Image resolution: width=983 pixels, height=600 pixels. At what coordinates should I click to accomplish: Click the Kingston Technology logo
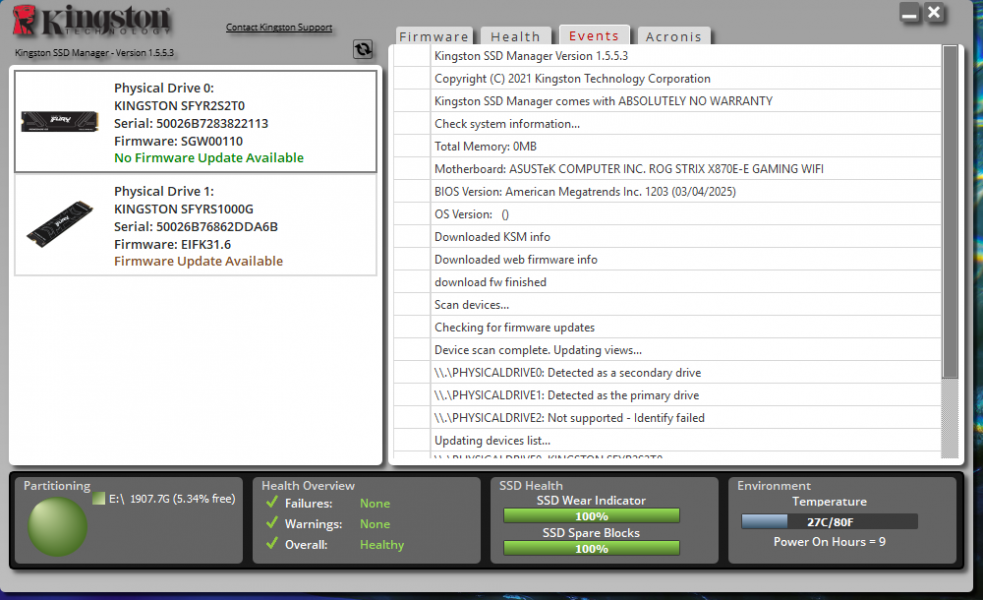(92, 20)
